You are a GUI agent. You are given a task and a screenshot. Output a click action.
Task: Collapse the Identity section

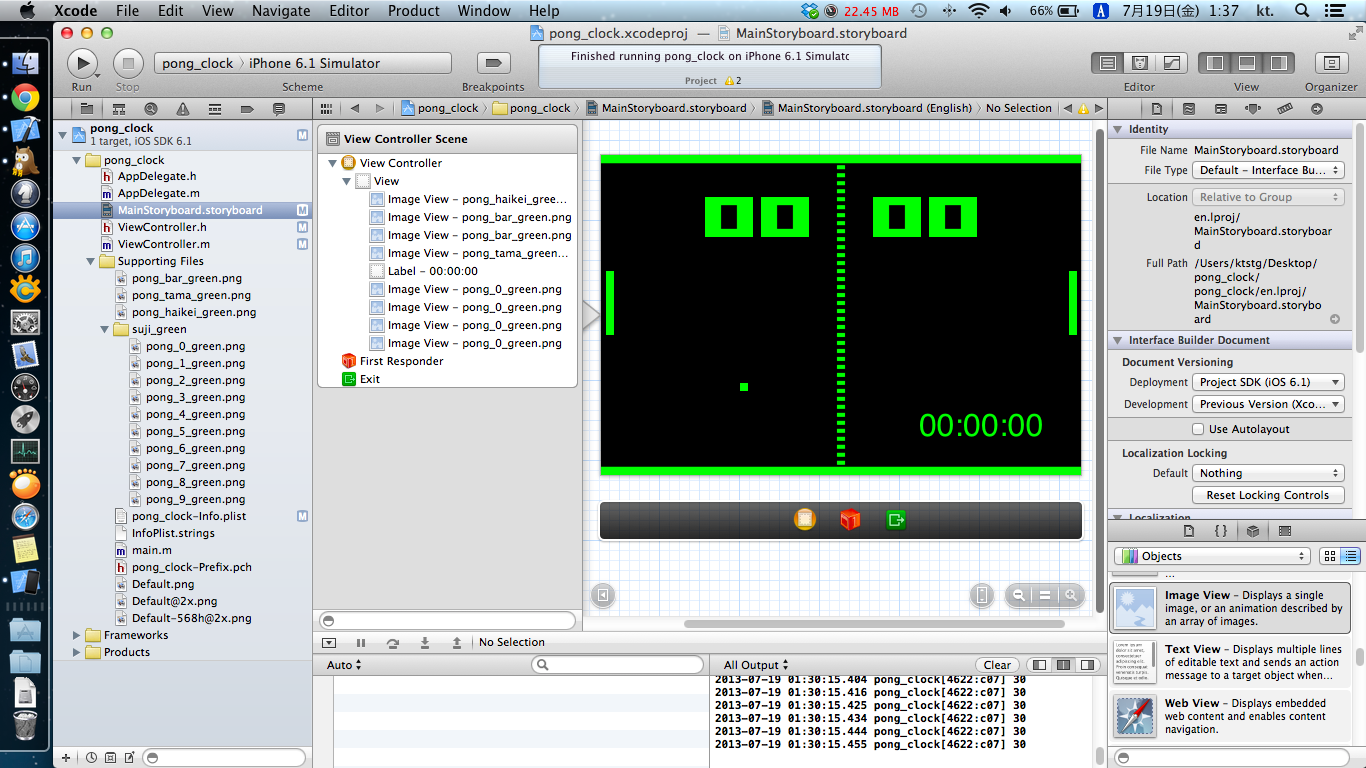[1117, 130]
